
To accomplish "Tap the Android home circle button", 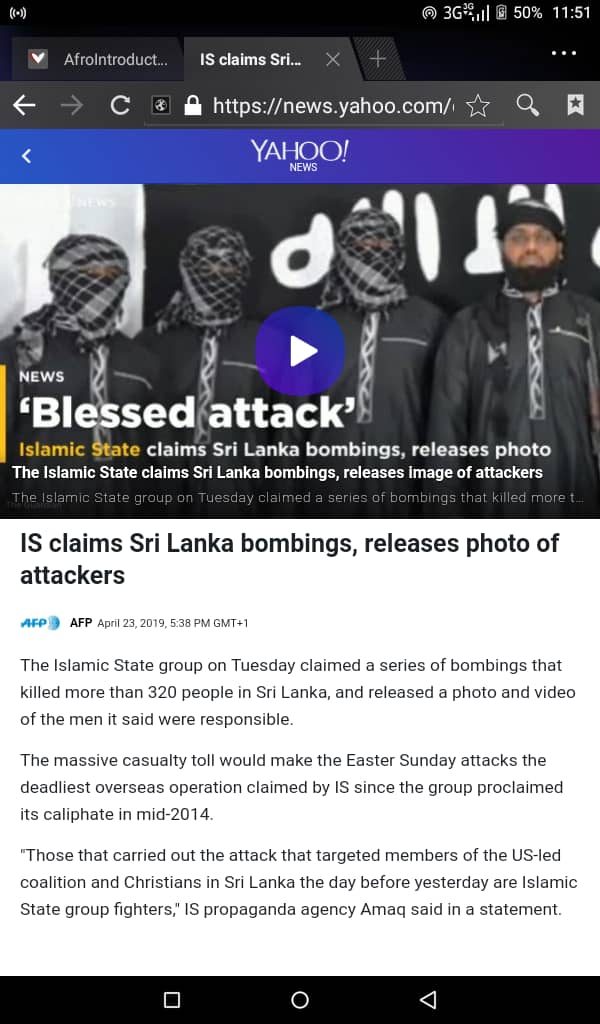I will click(300, 1000).
